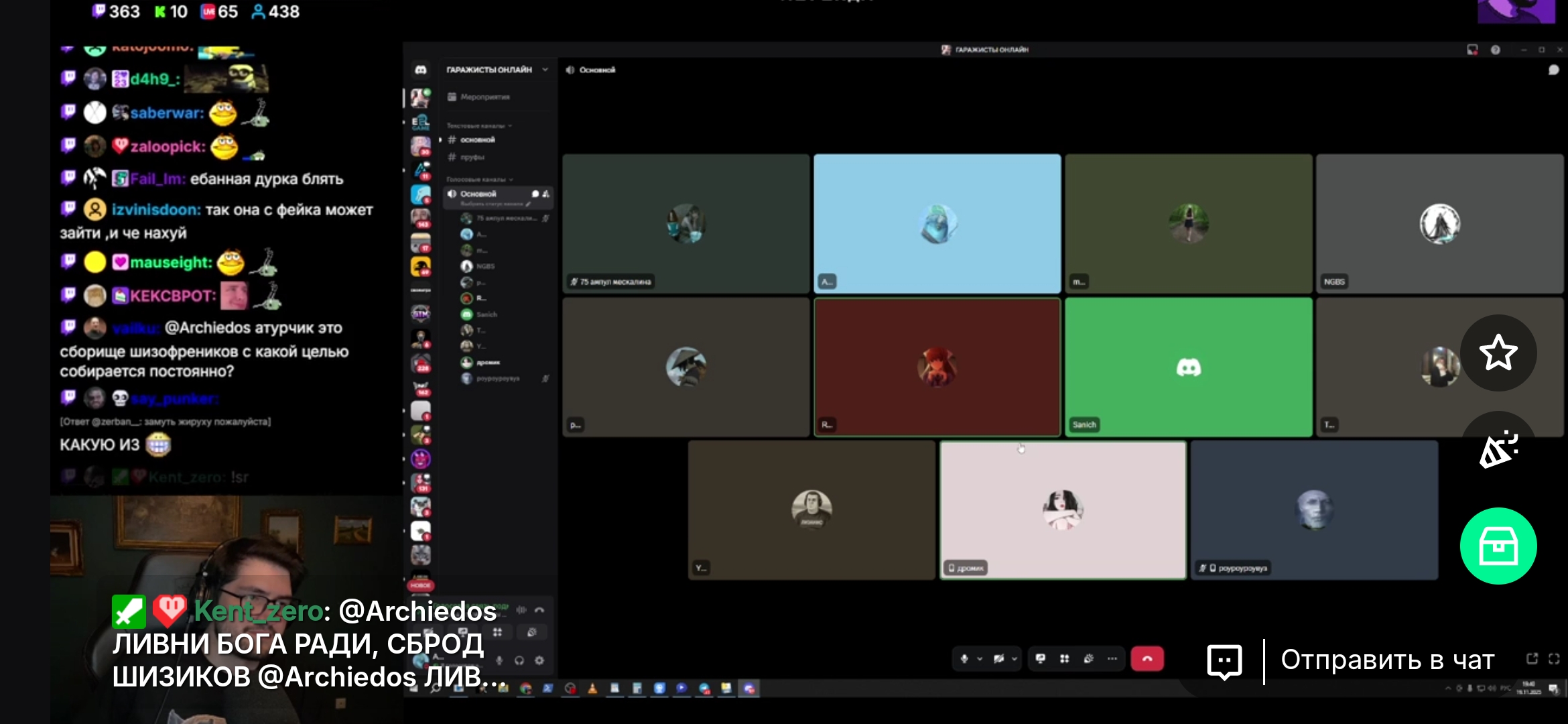
Task: Open основной text channel
Action: point(477,140)
